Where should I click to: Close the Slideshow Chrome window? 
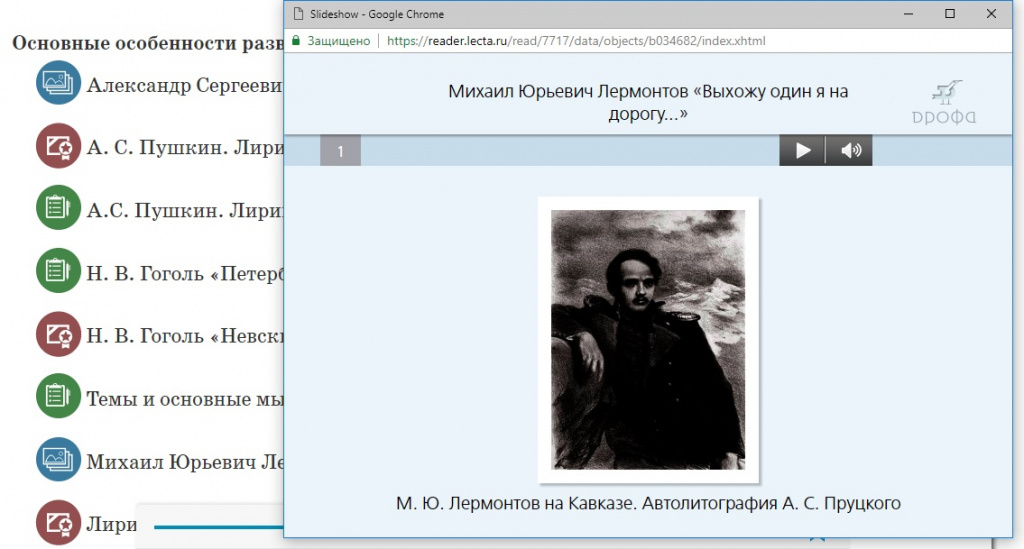[x=991, y=14]
